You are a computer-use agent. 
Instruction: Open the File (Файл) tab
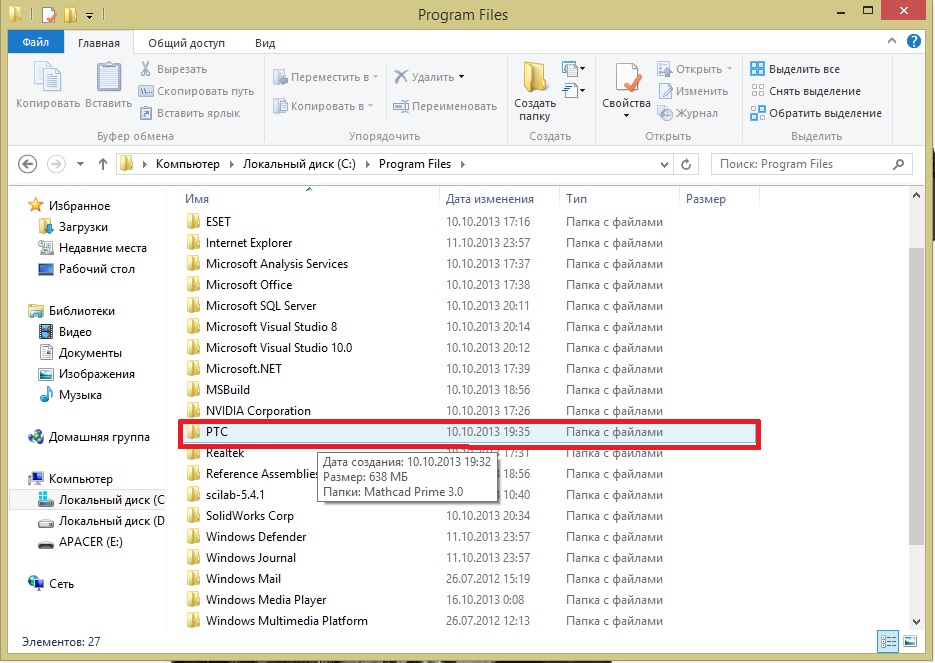point(36,42)
